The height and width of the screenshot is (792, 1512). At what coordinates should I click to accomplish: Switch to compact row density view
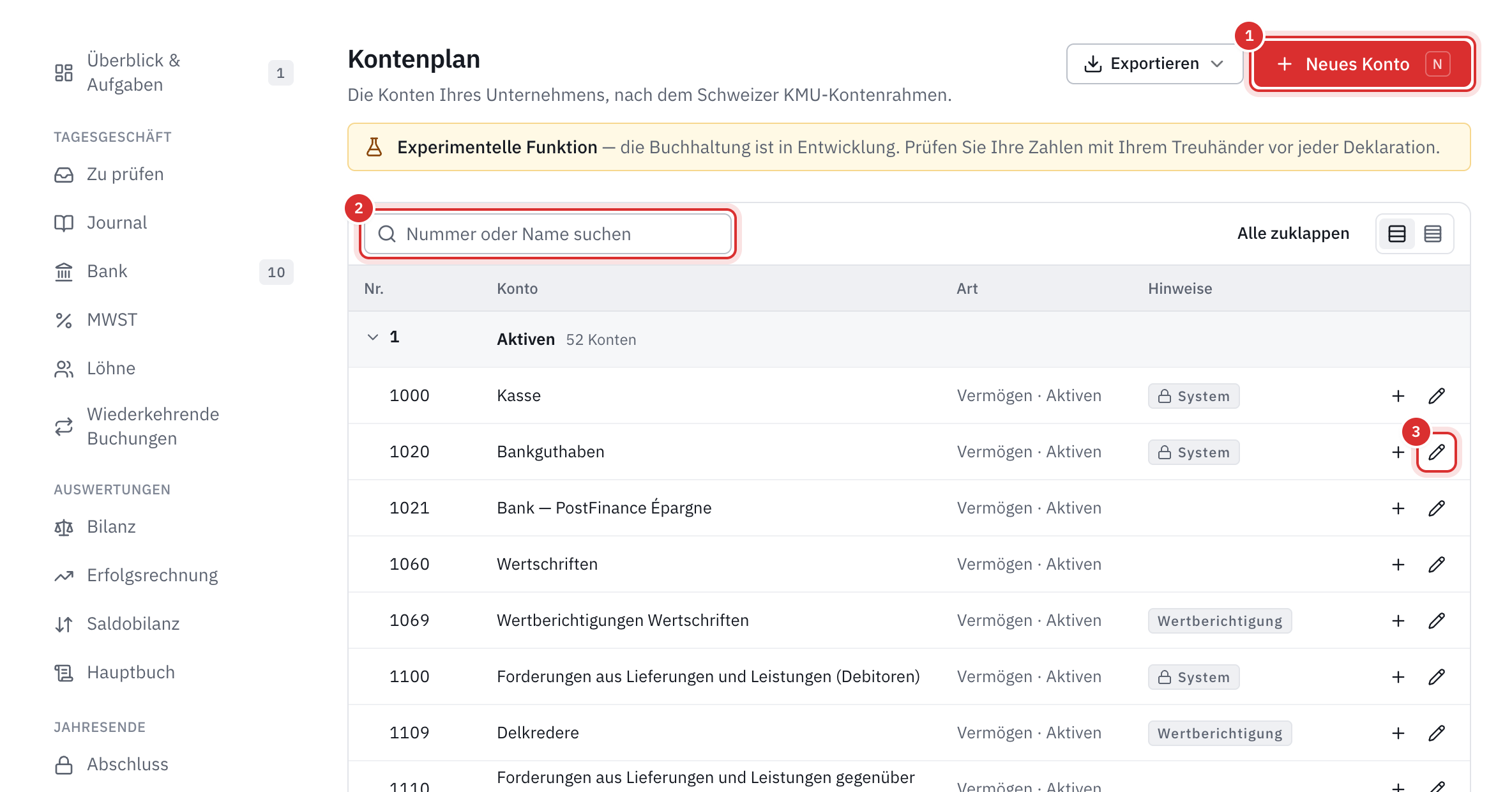click(x=1433, y=234)
